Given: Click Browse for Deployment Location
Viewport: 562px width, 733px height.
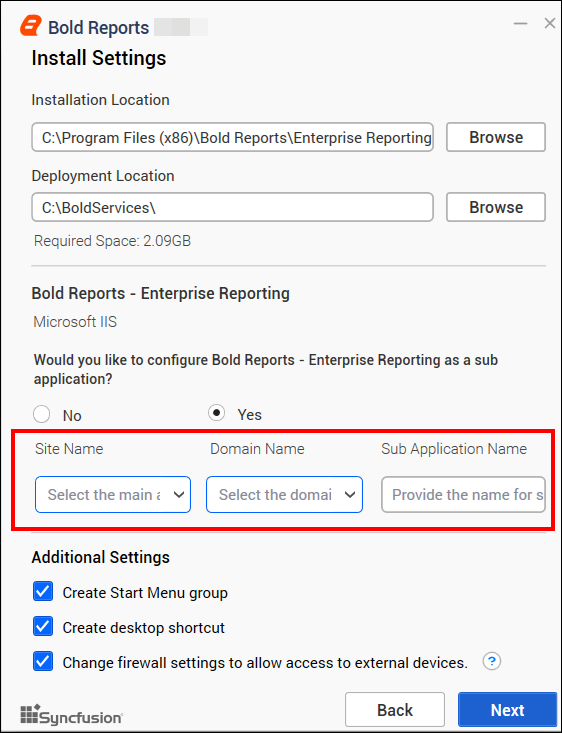Looking at the screenshot, I should [496, 207].
